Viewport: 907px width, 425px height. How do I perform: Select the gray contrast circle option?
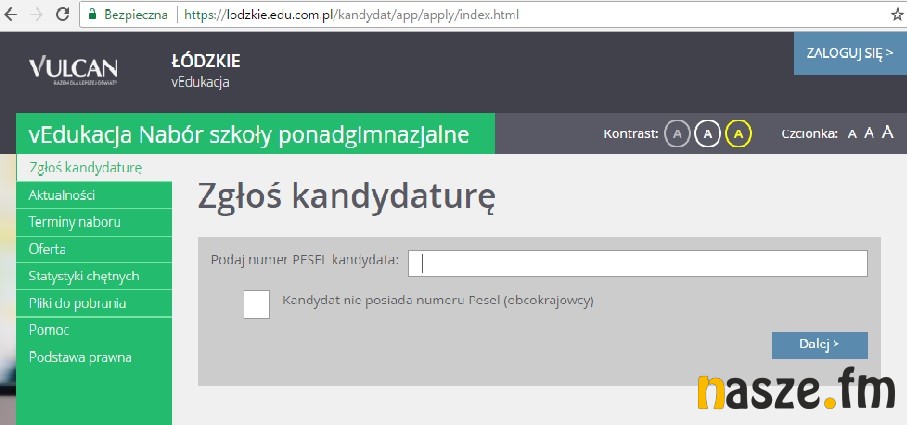(x=677, y=133)
